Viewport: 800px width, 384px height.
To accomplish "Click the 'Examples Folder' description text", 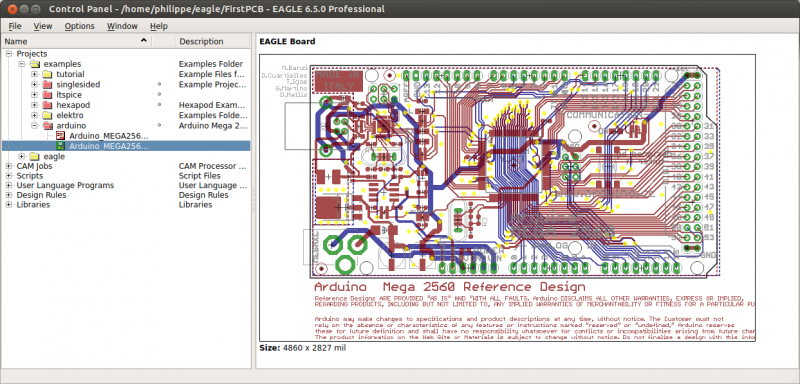I will [211, 64].
